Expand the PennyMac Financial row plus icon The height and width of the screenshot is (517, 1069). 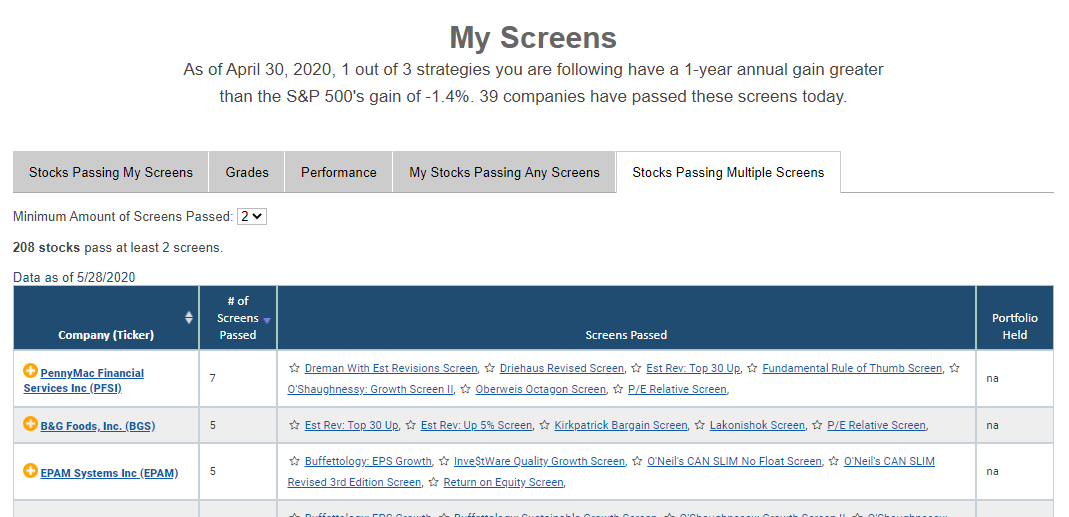pos(30,371)
